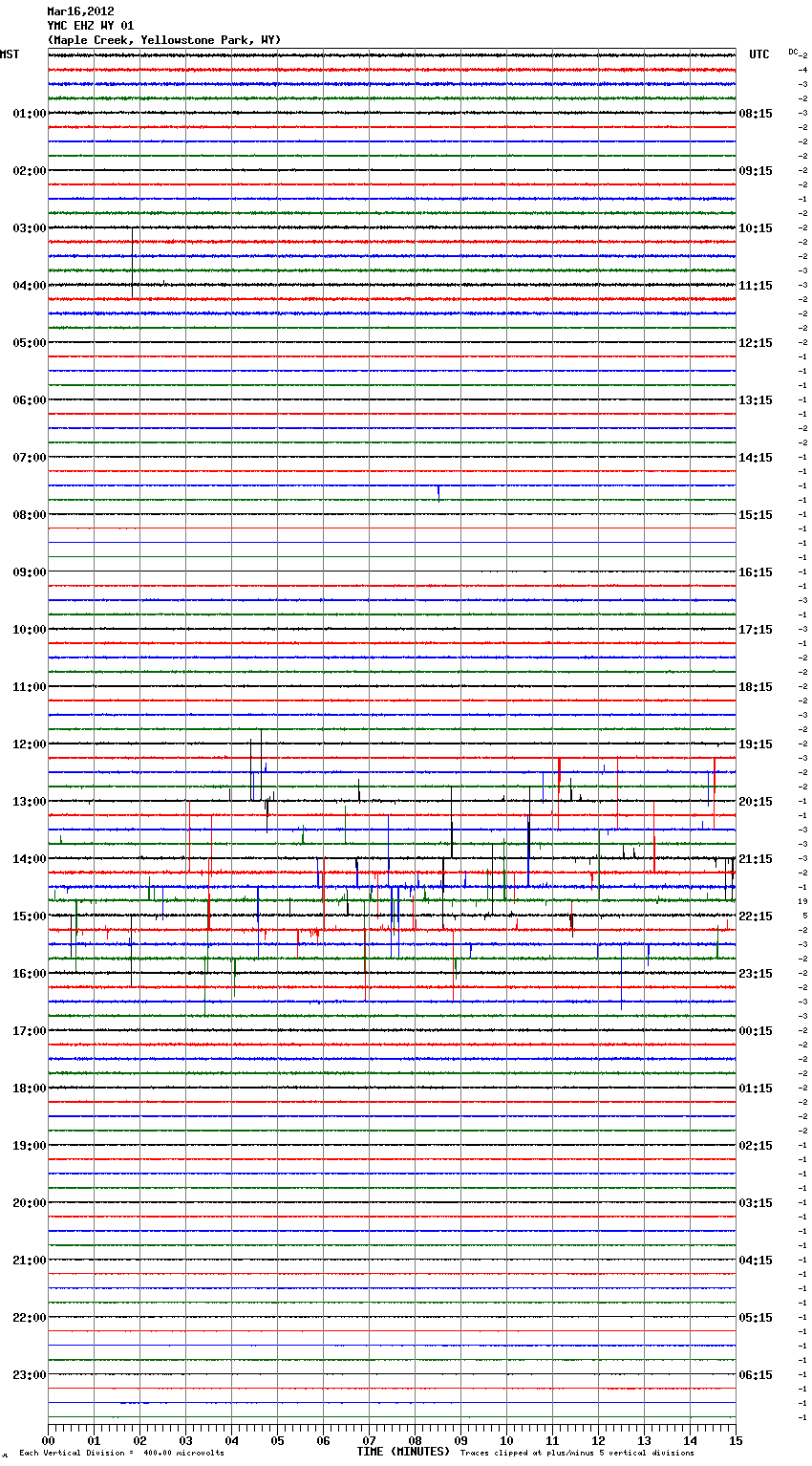The image size is (812, 1466).
Task: Click the 01:15 UTC time label
Action: pos(756,1089)
